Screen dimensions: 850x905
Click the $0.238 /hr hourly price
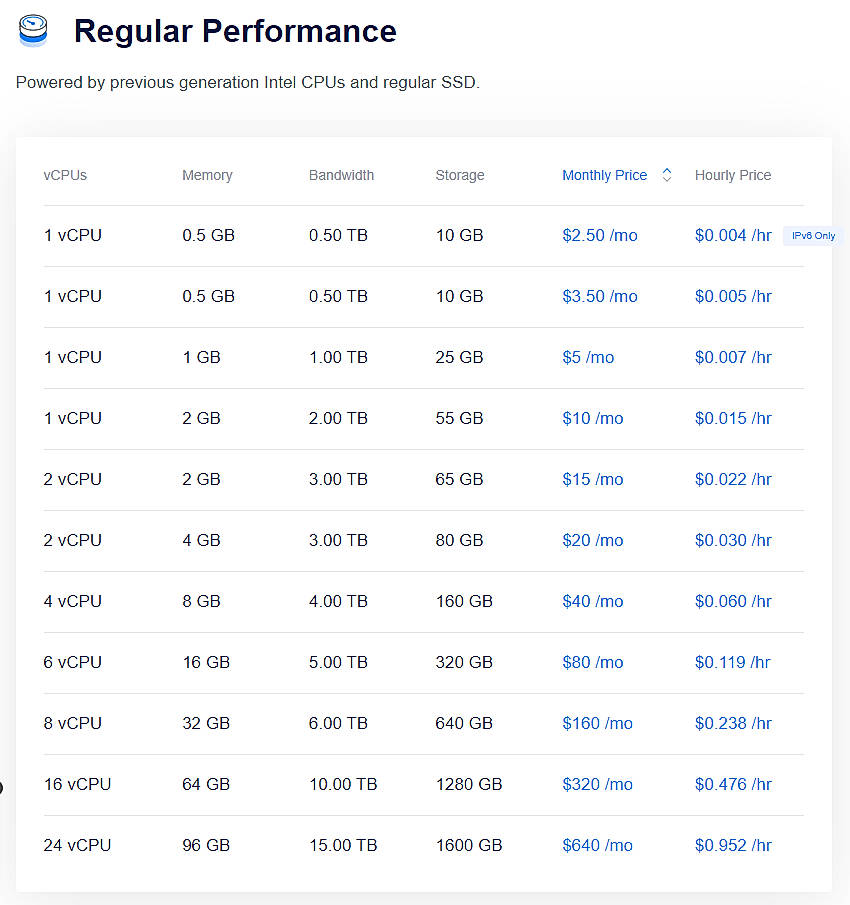click(x=733, y=723)
